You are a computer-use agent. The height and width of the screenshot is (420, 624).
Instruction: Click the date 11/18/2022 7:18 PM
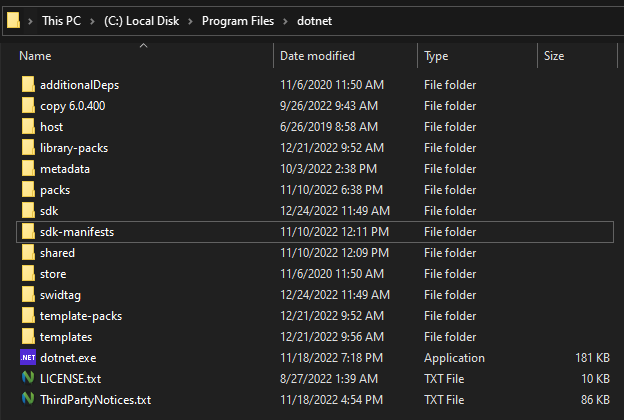coord(332,358)
